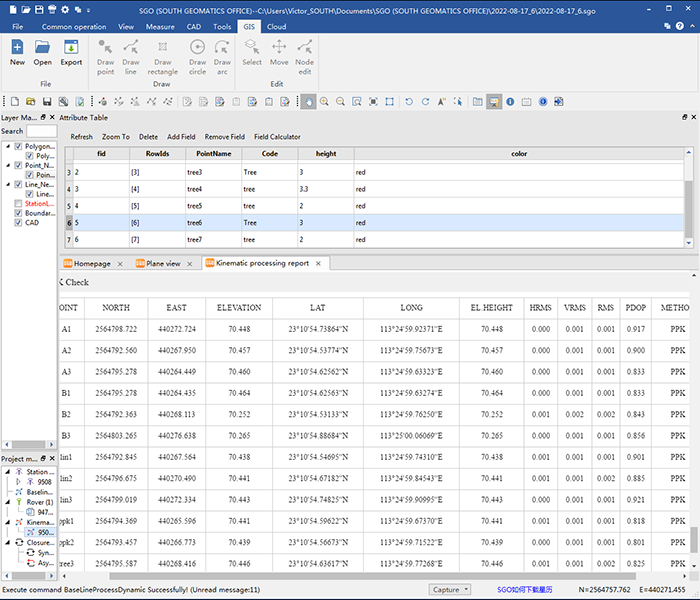Collapse the Closure... tree node
The image size is (700, 600).
(x=8, y=542)
